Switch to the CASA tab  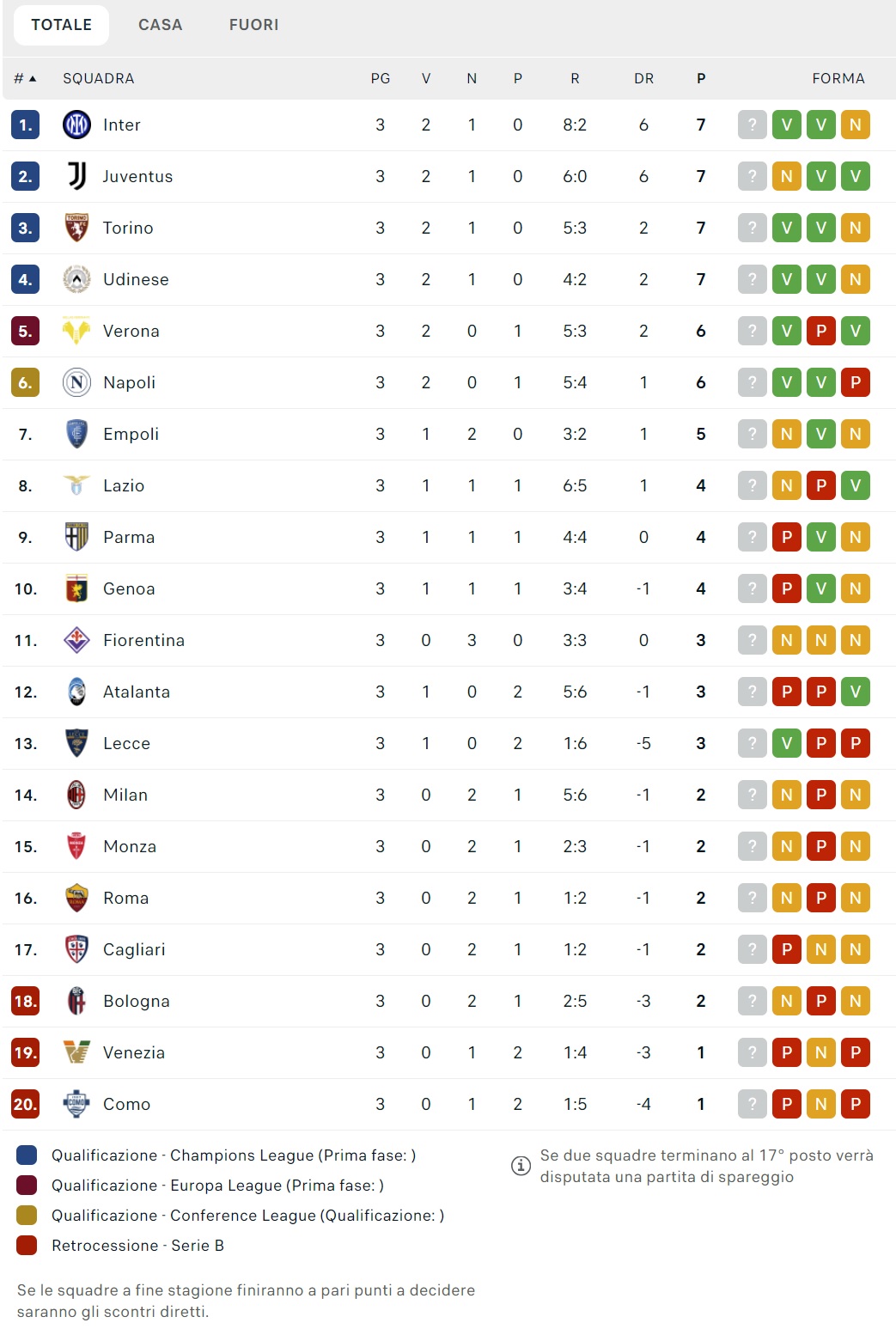(x=161, y=25)
